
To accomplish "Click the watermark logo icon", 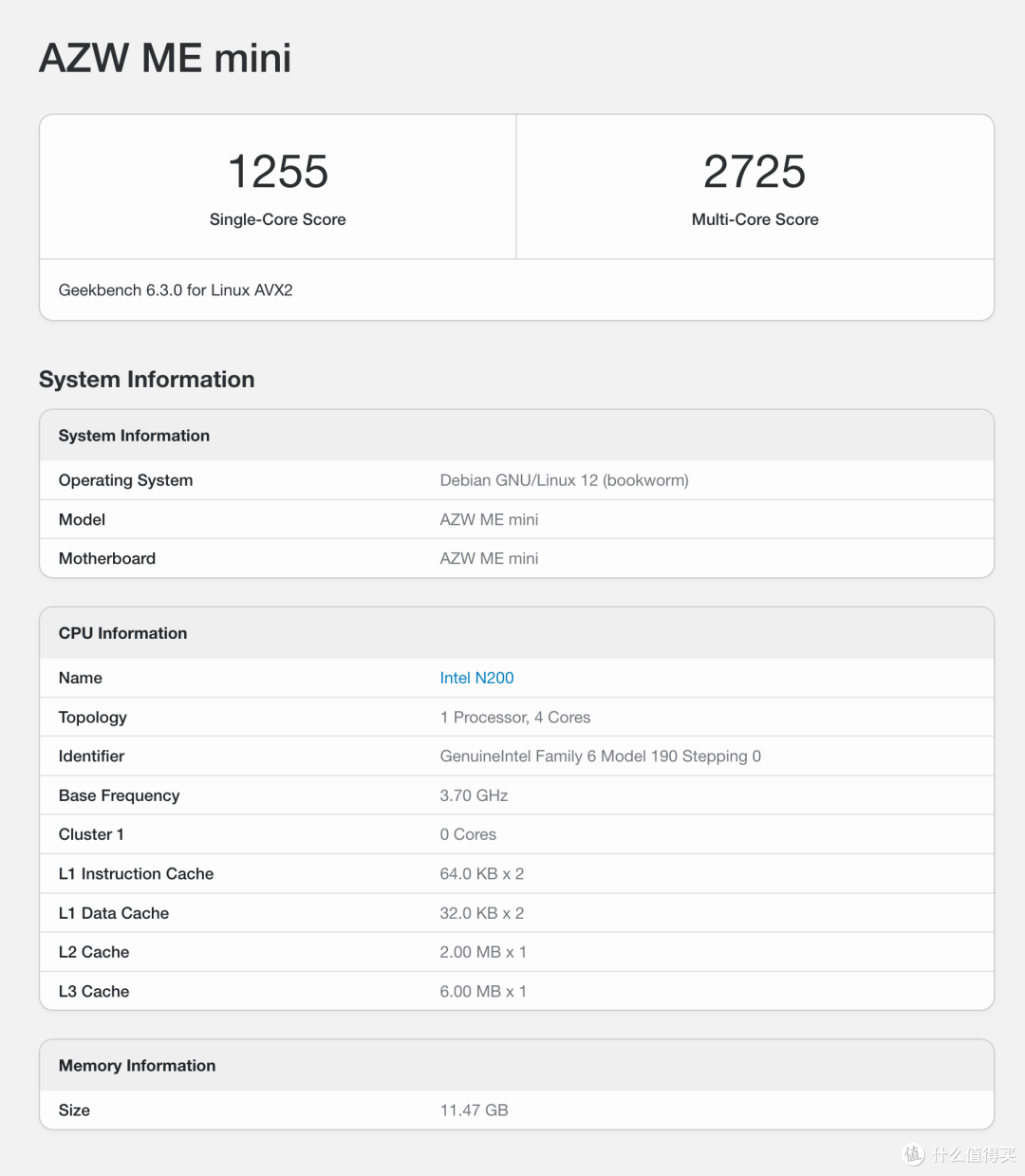I will tap(913, 1154).
